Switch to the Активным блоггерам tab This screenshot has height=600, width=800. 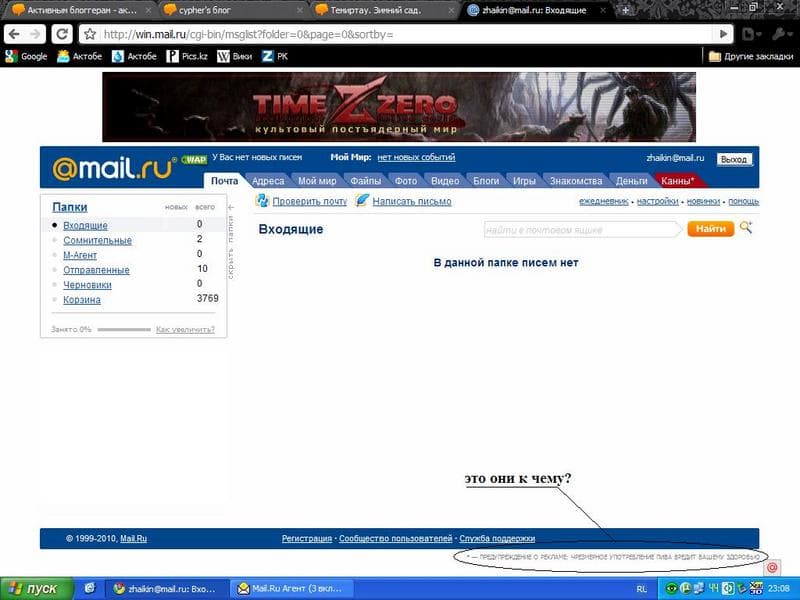81,10
